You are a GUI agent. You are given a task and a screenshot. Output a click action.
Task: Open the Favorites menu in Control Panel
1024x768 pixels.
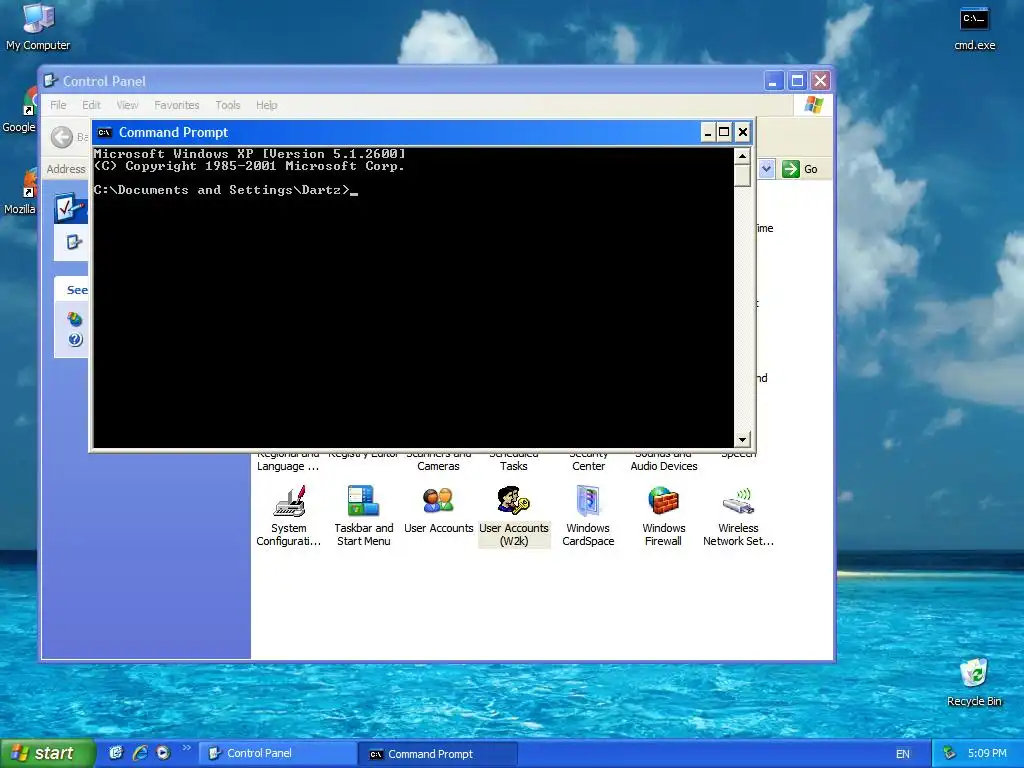pyautogui.click(x=177, y=105)
